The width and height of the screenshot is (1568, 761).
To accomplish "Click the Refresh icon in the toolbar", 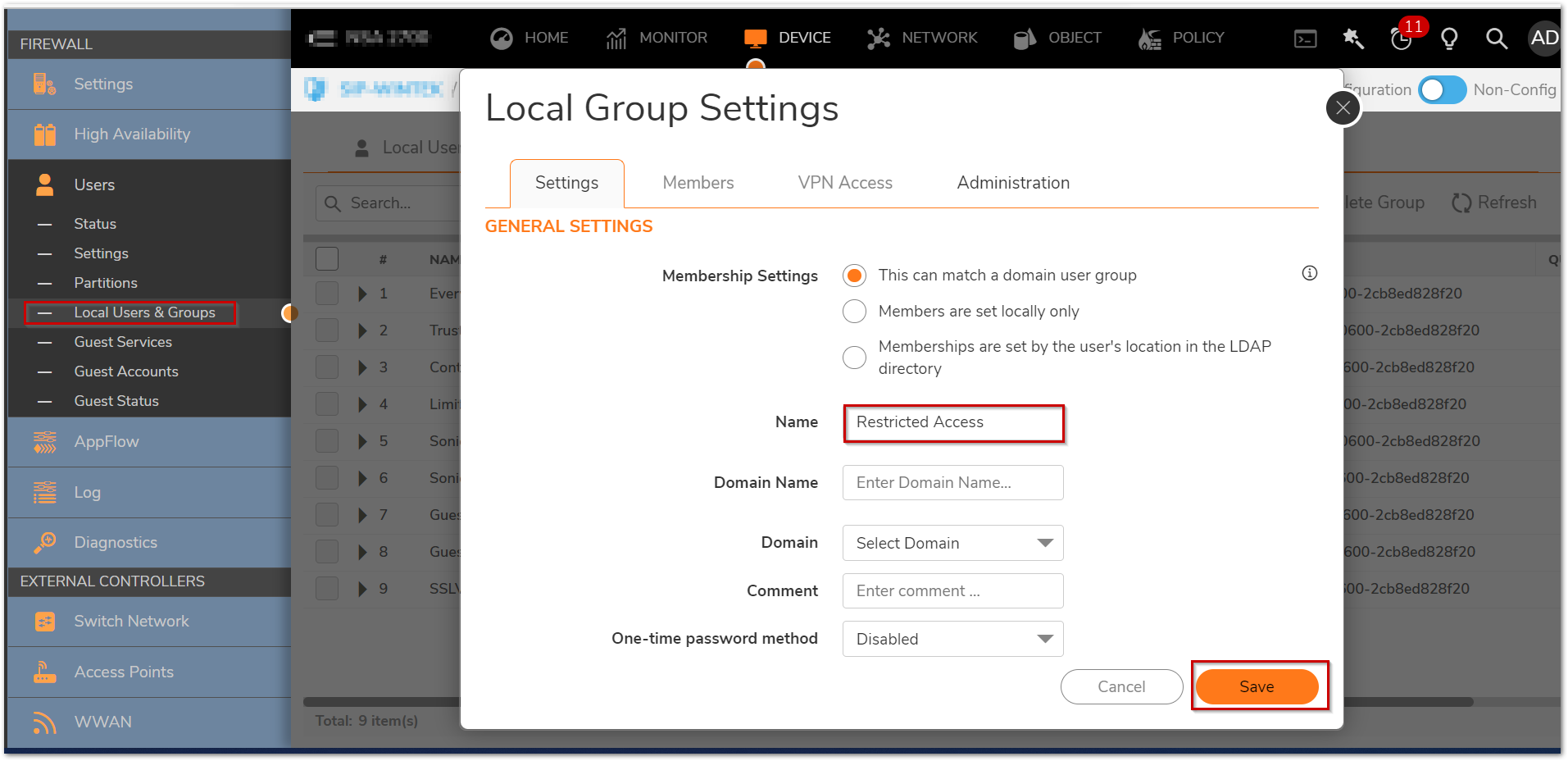I will pos(1461,203).
